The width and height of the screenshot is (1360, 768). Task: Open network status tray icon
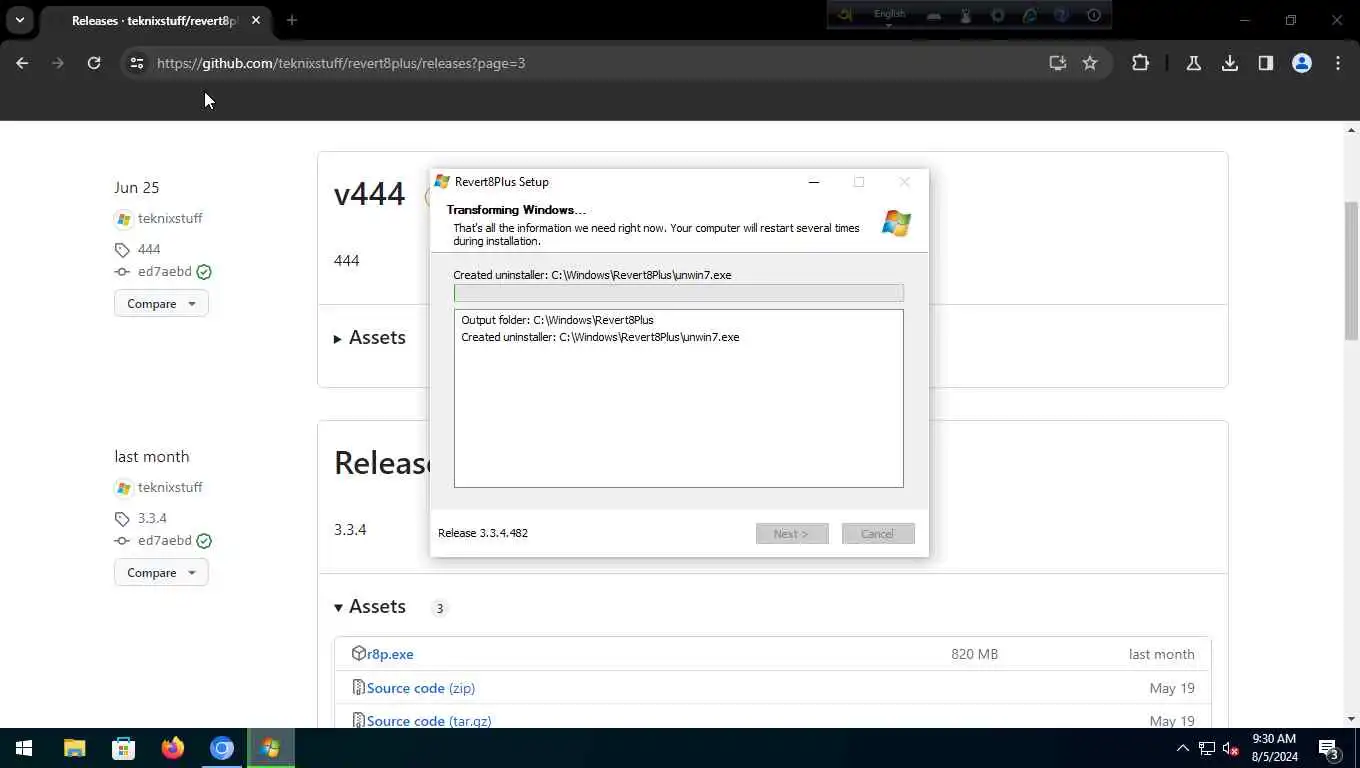1207,748
